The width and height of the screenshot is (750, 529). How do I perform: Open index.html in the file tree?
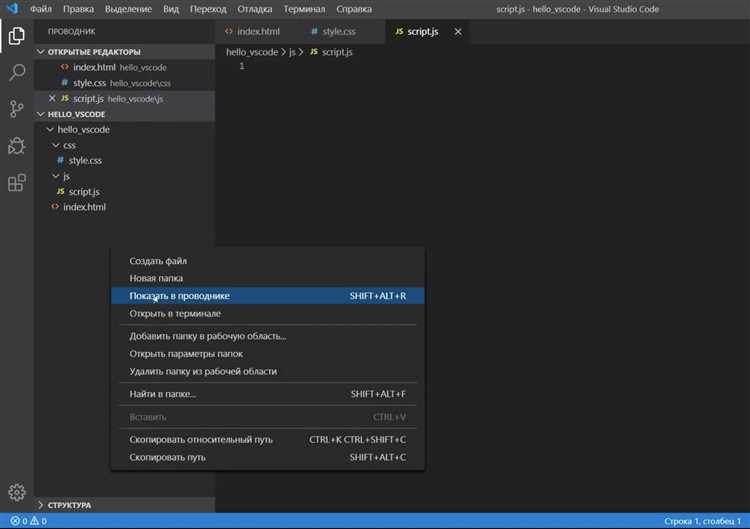124,207
